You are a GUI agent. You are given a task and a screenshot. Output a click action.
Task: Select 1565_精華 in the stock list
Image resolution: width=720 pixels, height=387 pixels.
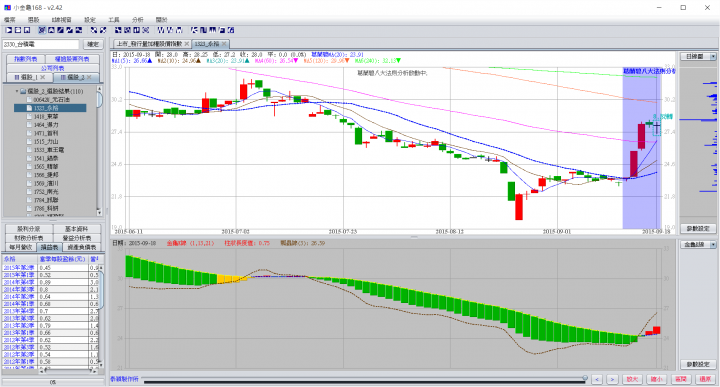(x=46, y=167)
